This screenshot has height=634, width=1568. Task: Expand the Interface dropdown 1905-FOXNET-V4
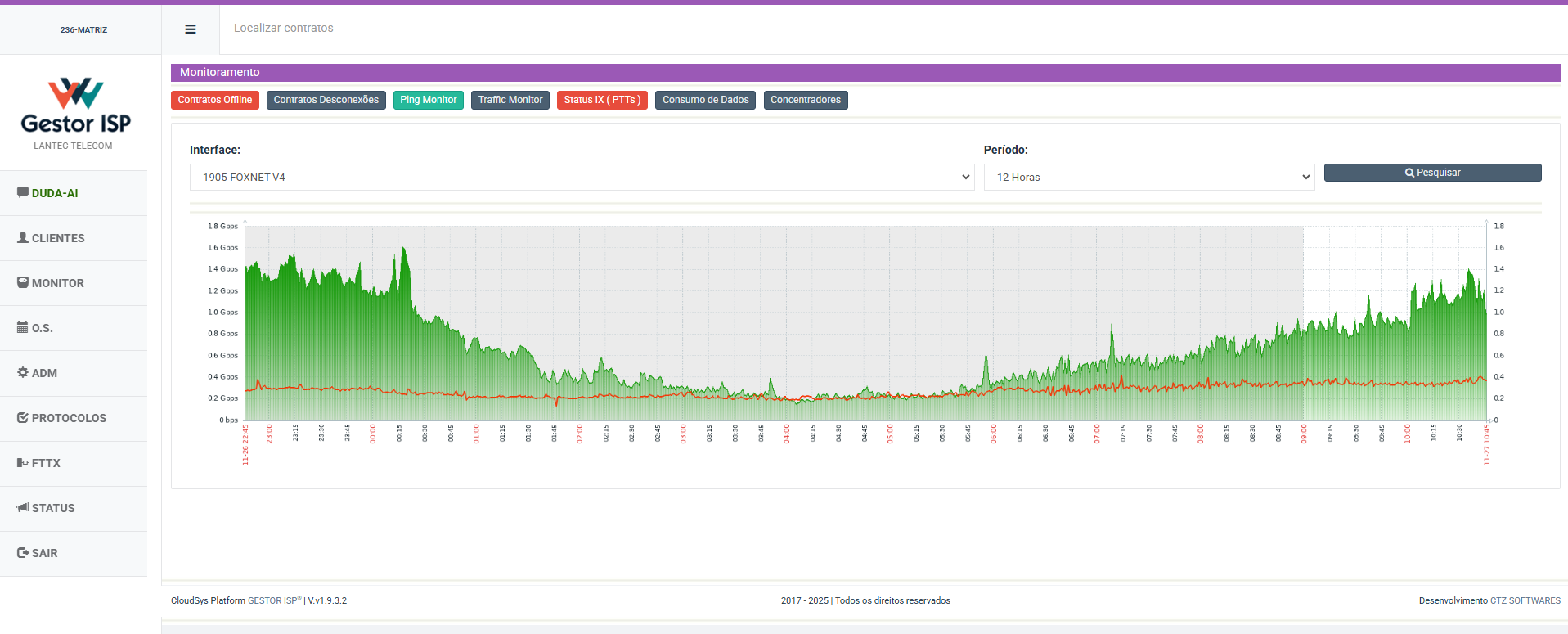[581, 178]
